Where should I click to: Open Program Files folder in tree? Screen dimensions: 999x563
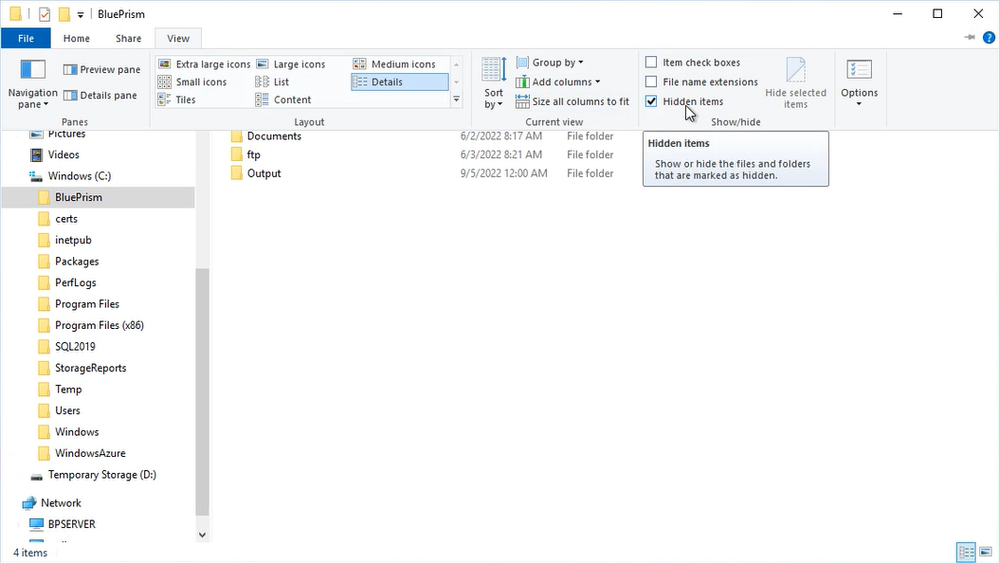(x=87, y=304)
